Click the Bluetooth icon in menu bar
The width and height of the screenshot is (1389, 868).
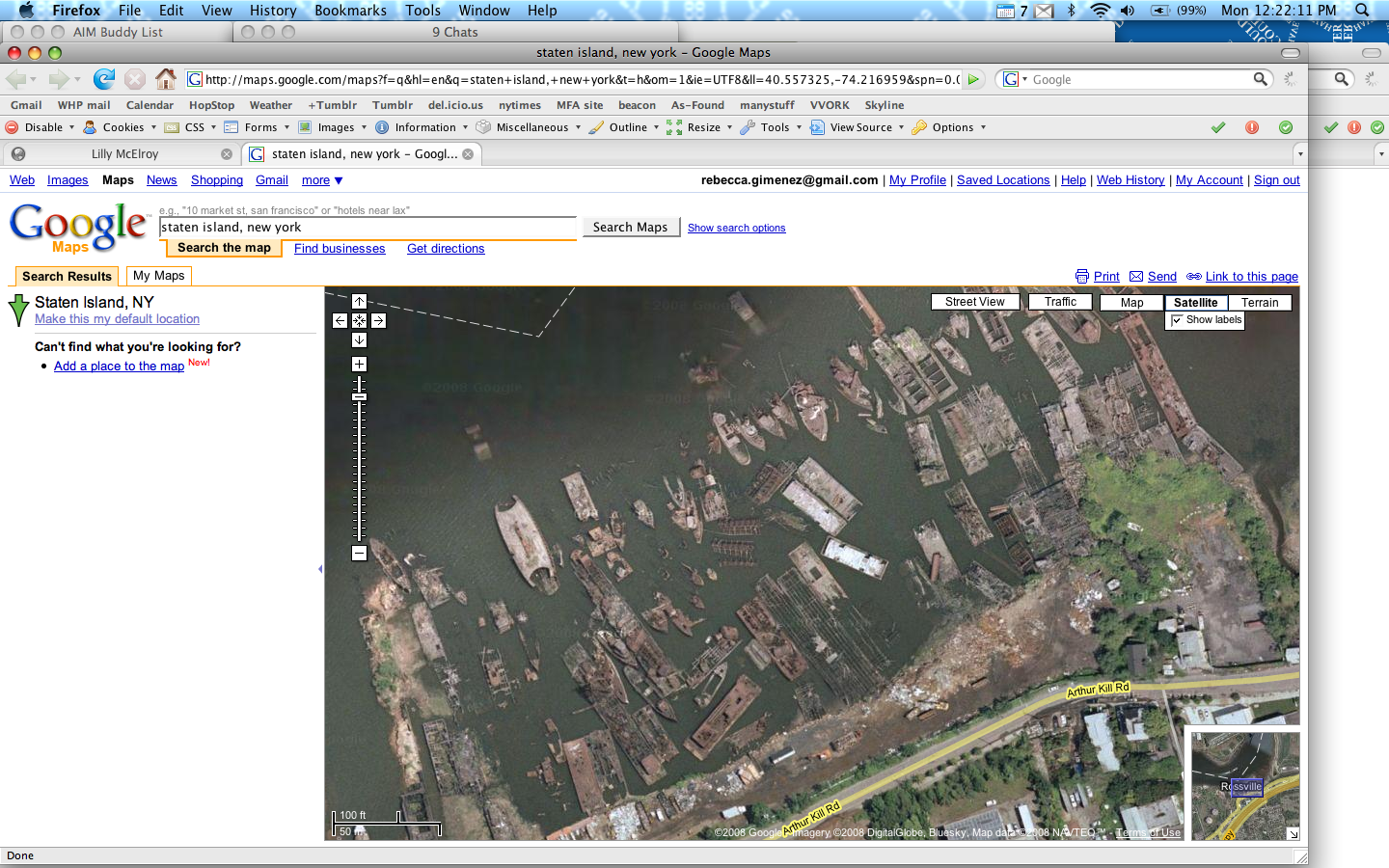1071,10
